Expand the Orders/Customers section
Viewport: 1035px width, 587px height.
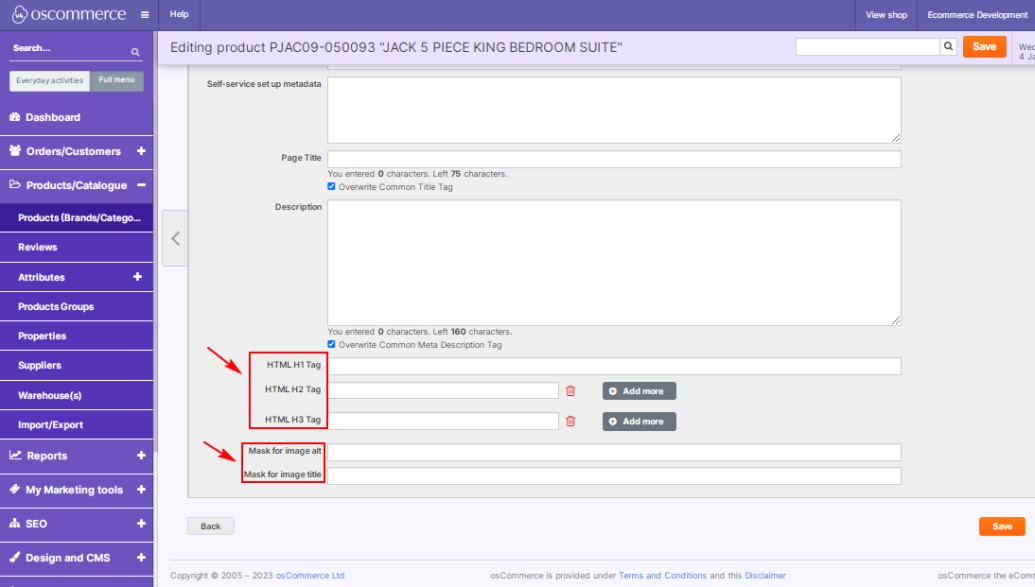[141, 151]
